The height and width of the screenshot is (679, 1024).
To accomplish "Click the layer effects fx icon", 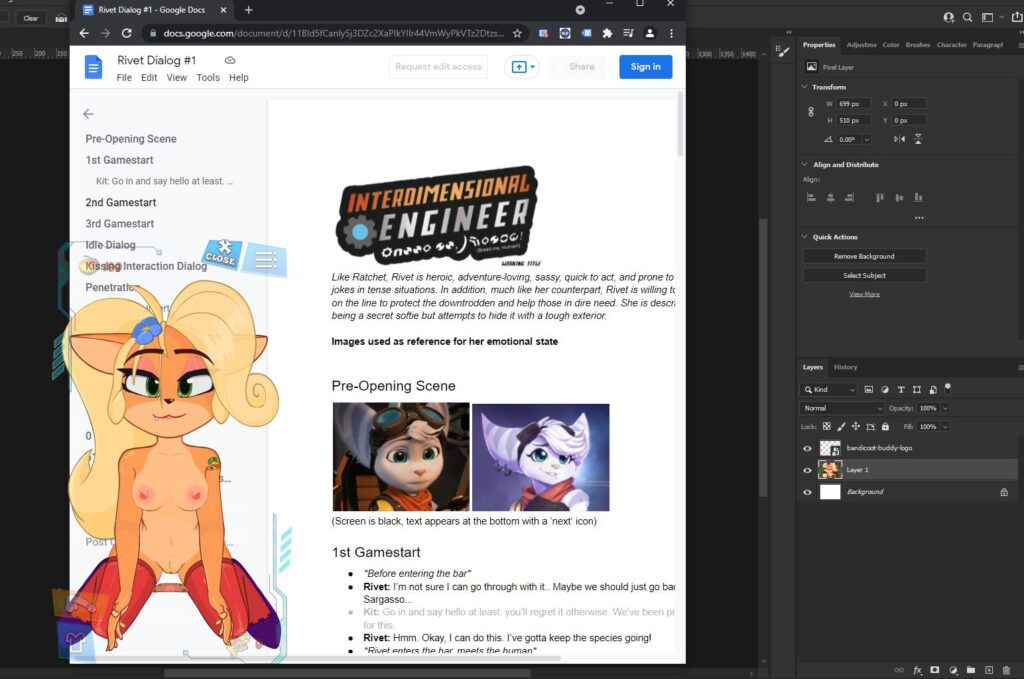I will coord(918,670).
